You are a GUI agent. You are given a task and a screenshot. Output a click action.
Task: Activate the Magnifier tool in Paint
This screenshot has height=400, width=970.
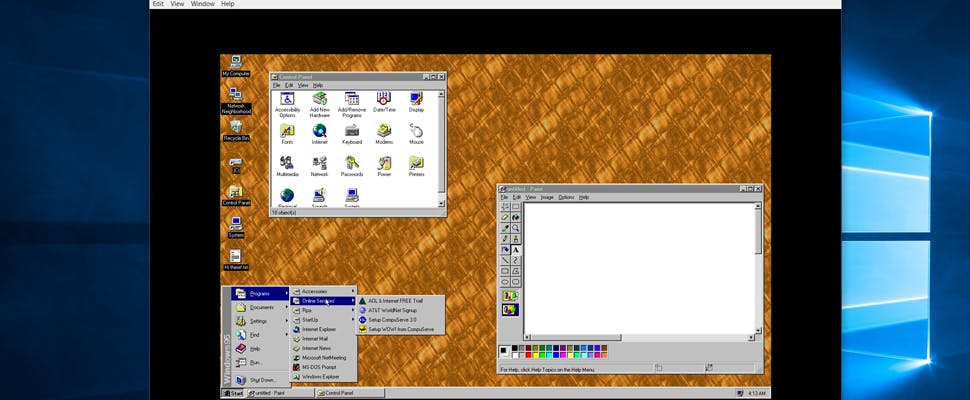515,228
